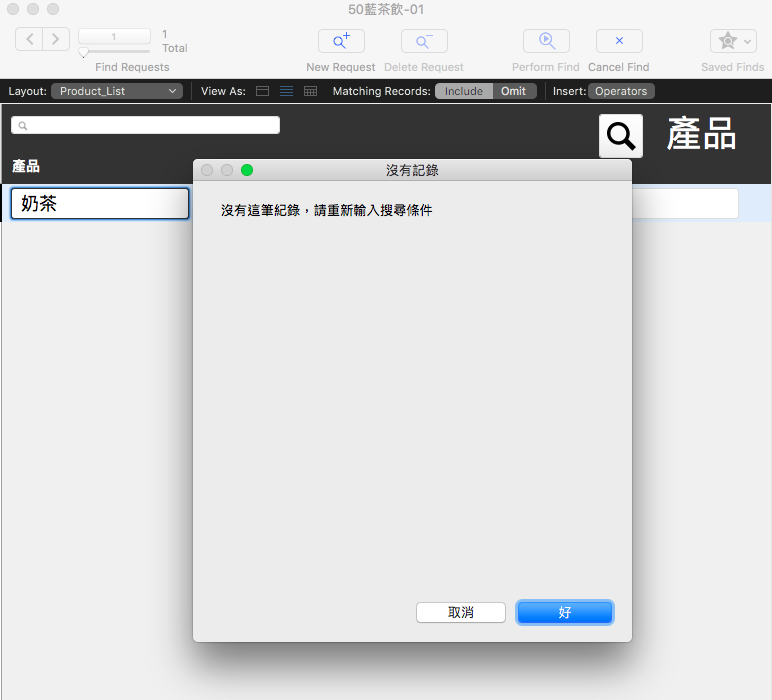The image size is (772, 700).
Task: Click the large 產品 title text
Action: click(701, 134)
